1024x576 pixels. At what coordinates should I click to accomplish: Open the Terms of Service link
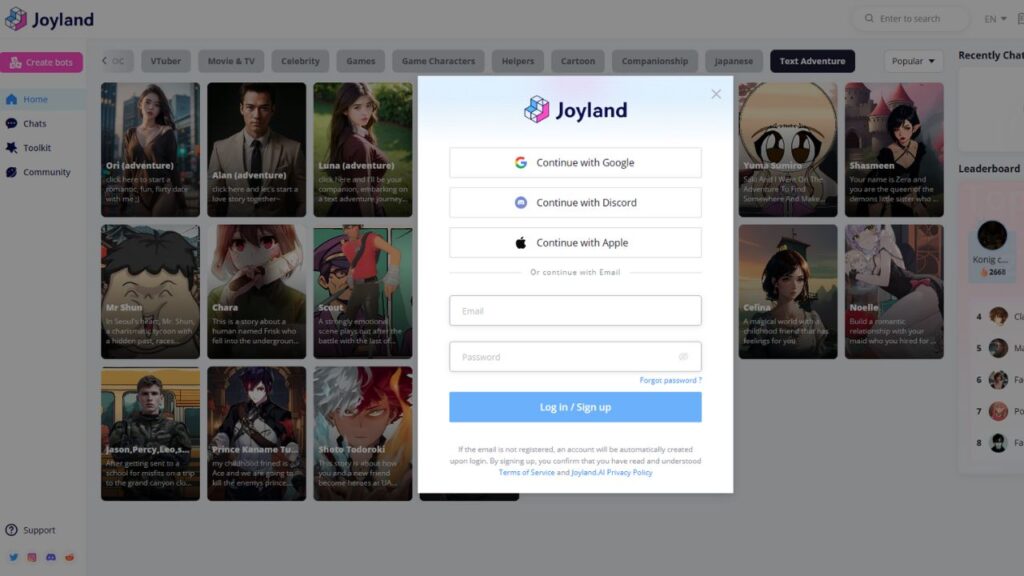pos(526,472)
